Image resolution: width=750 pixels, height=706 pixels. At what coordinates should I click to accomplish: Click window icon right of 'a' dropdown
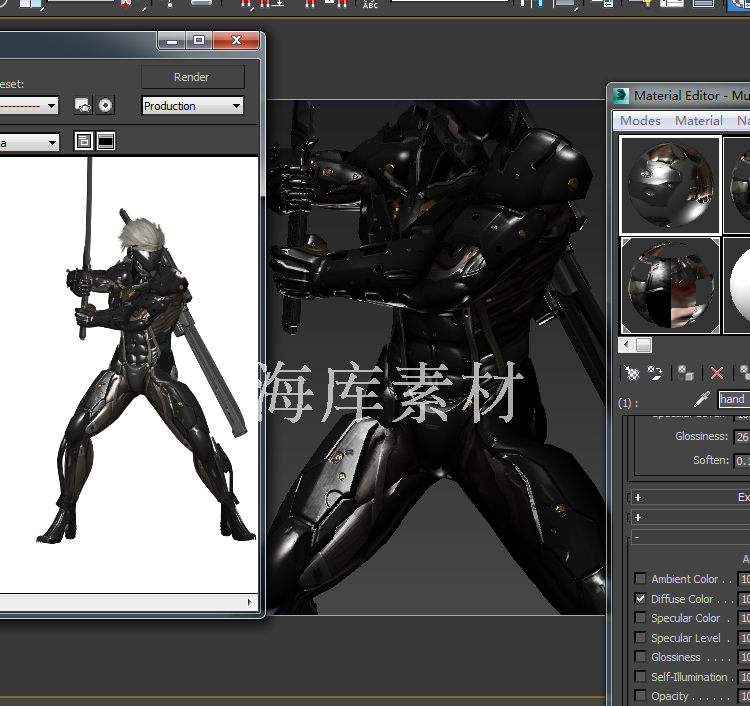point(84,141)
